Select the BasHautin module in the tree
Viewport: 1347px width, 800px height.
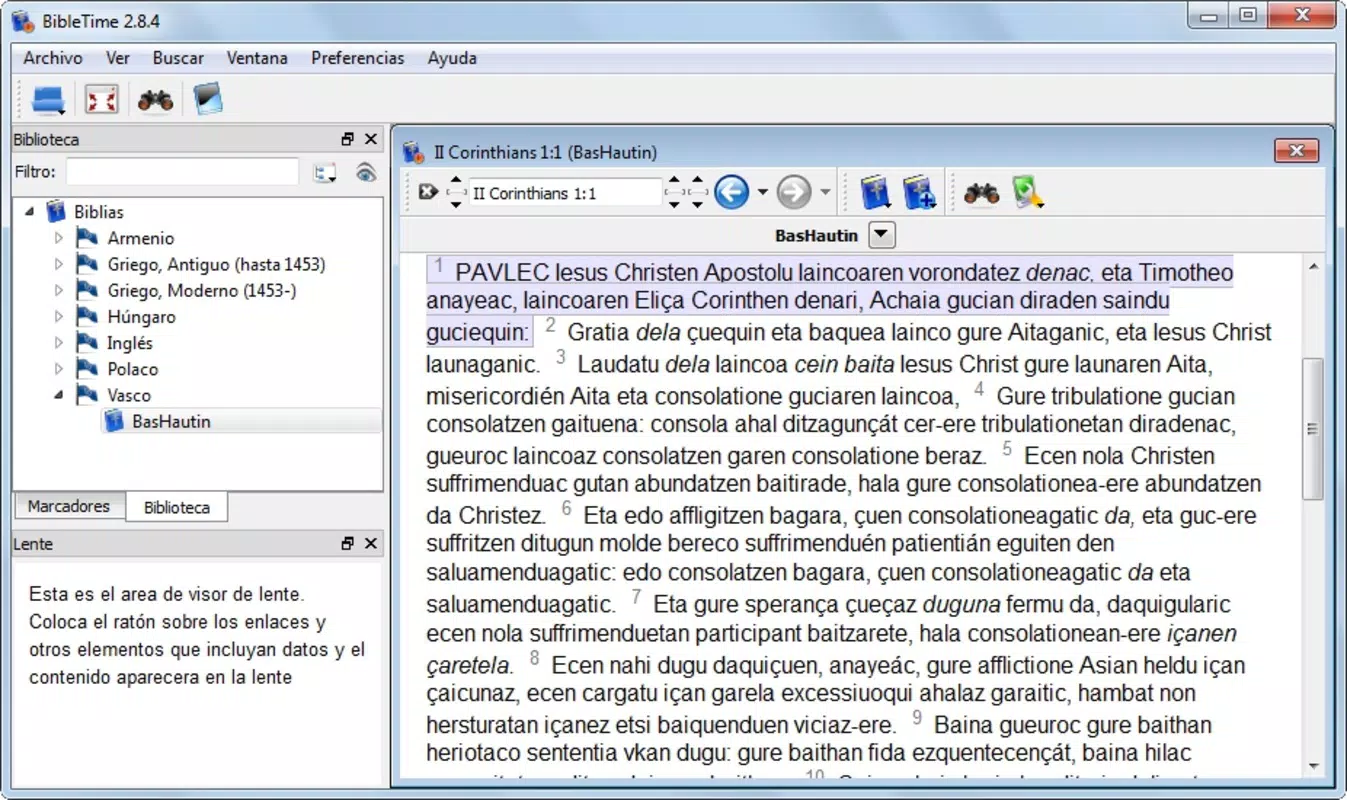(171, 421)
